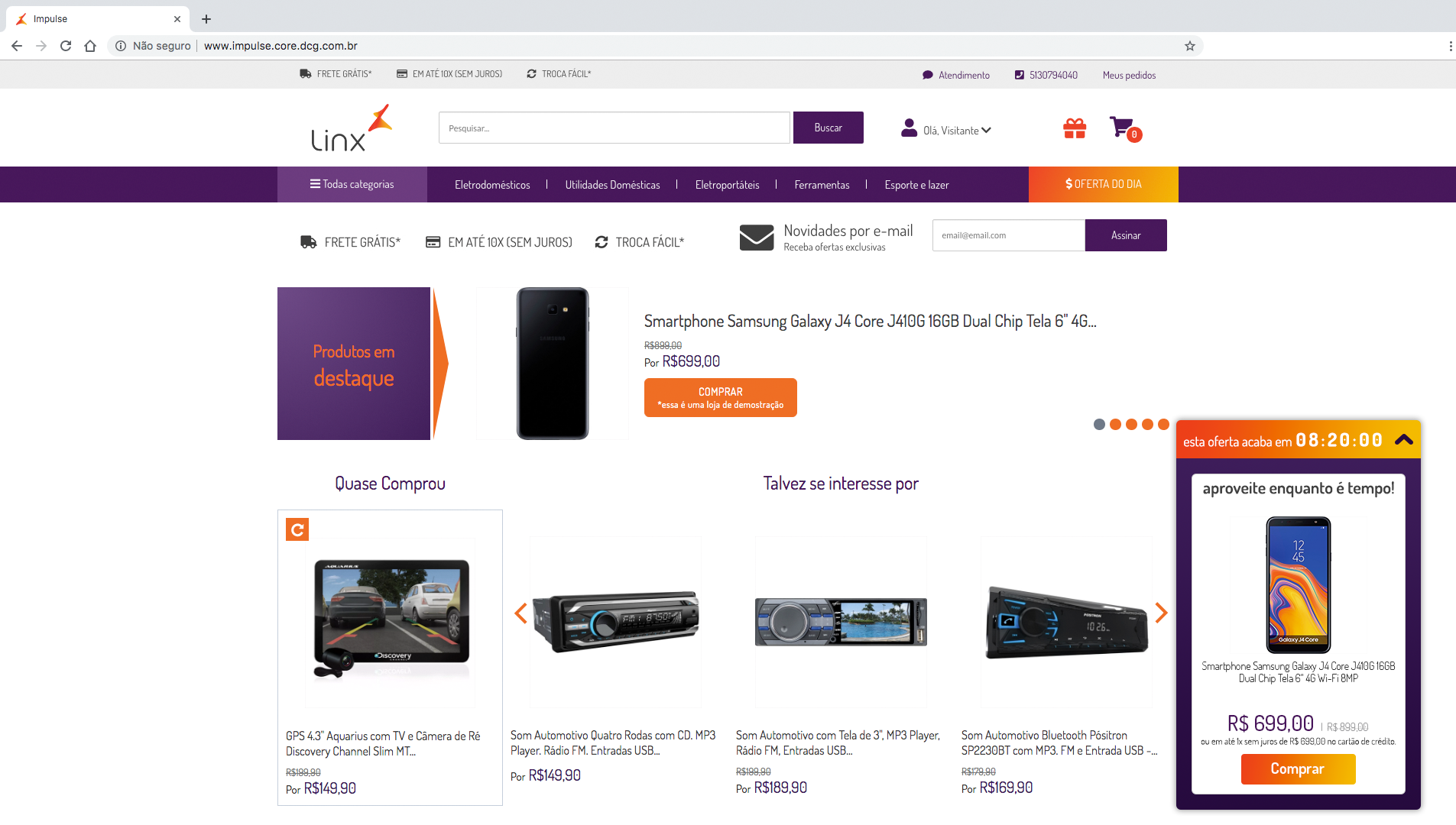The width and height of the screenshot is (1456, 825).
Task: Select fifth carousel dot
Action: click(1163, 424)
